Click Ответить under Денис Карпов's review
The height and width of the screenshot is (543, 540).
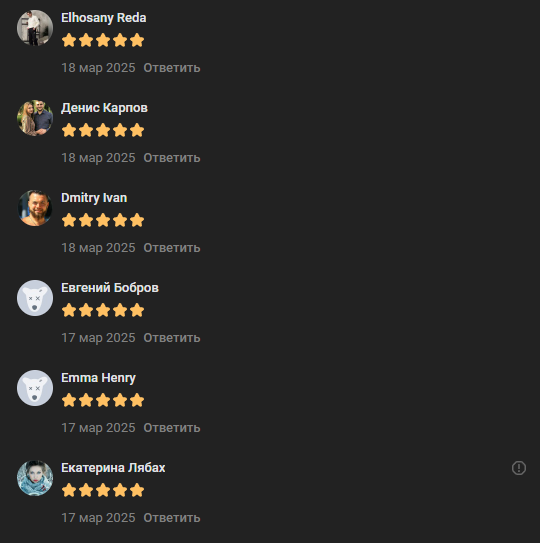[172, 158]
